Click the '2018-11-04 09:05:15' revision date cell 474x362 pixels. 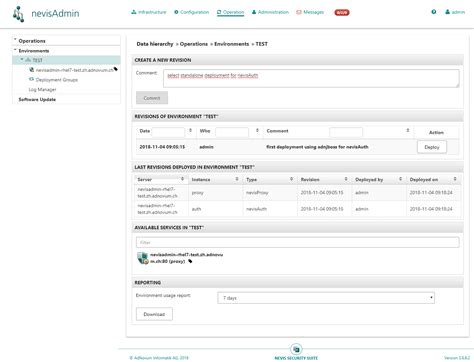162,147
